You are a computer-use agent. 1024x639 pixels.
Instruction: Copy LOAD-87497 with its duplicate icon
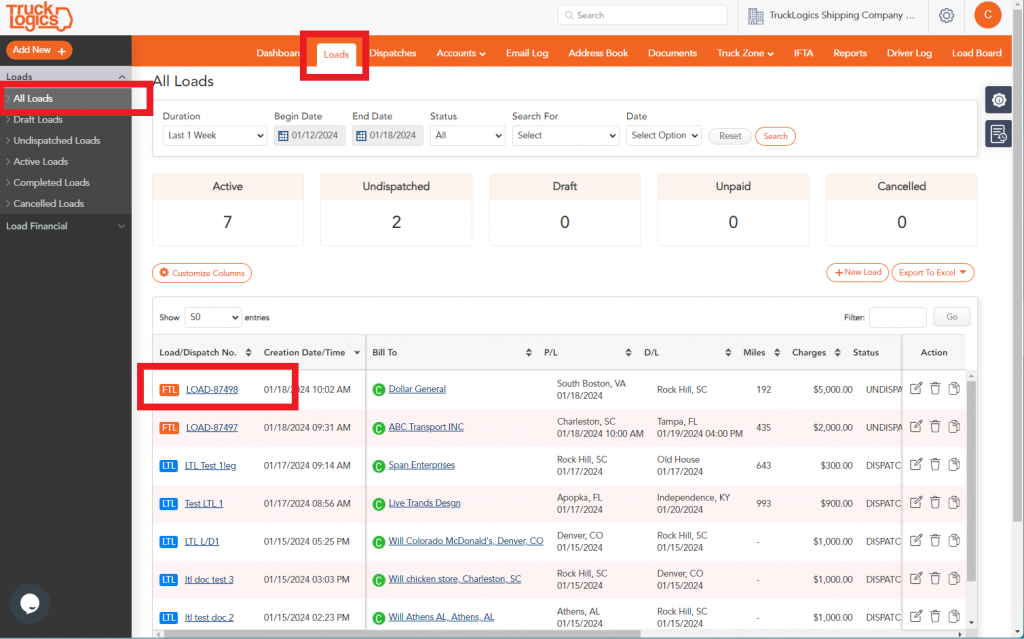[x=954, y=427]
